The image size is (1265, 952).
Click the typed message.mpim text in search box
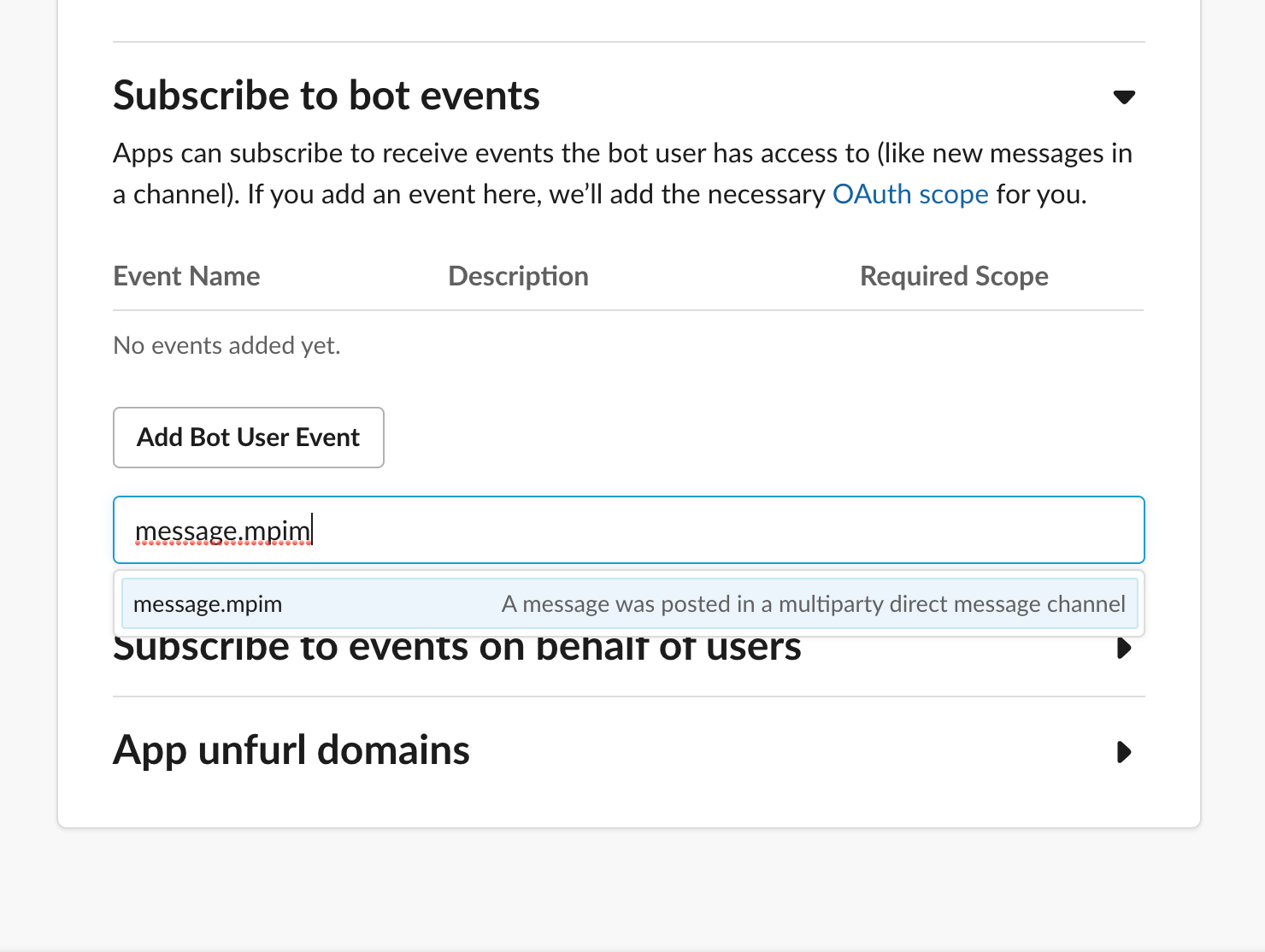tap(222, 531)
